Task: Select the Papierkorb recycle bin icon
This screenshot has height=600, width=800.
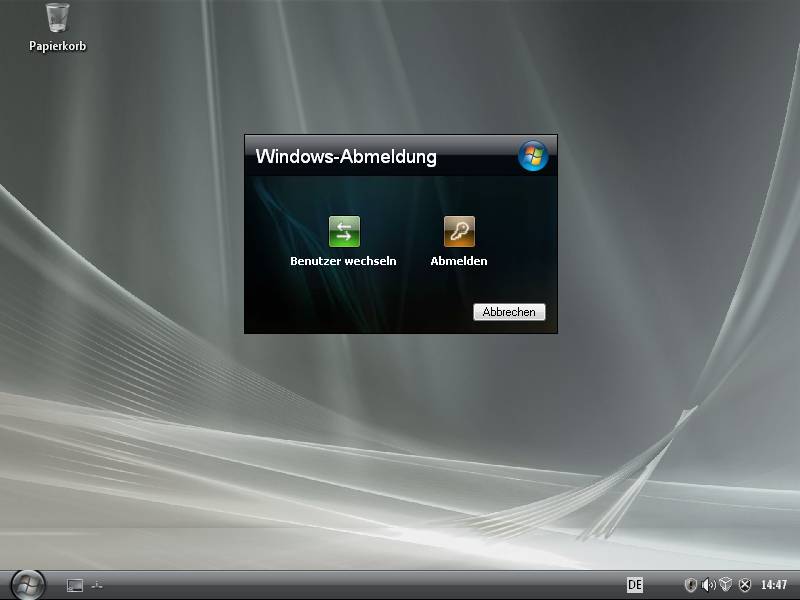Action: 57,18
